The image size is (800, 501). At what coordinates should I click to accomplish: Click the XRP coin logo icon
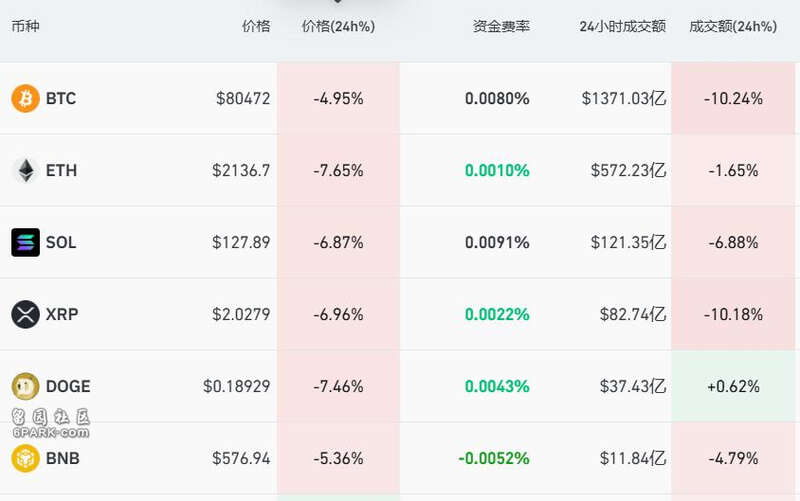pos(26,314)
